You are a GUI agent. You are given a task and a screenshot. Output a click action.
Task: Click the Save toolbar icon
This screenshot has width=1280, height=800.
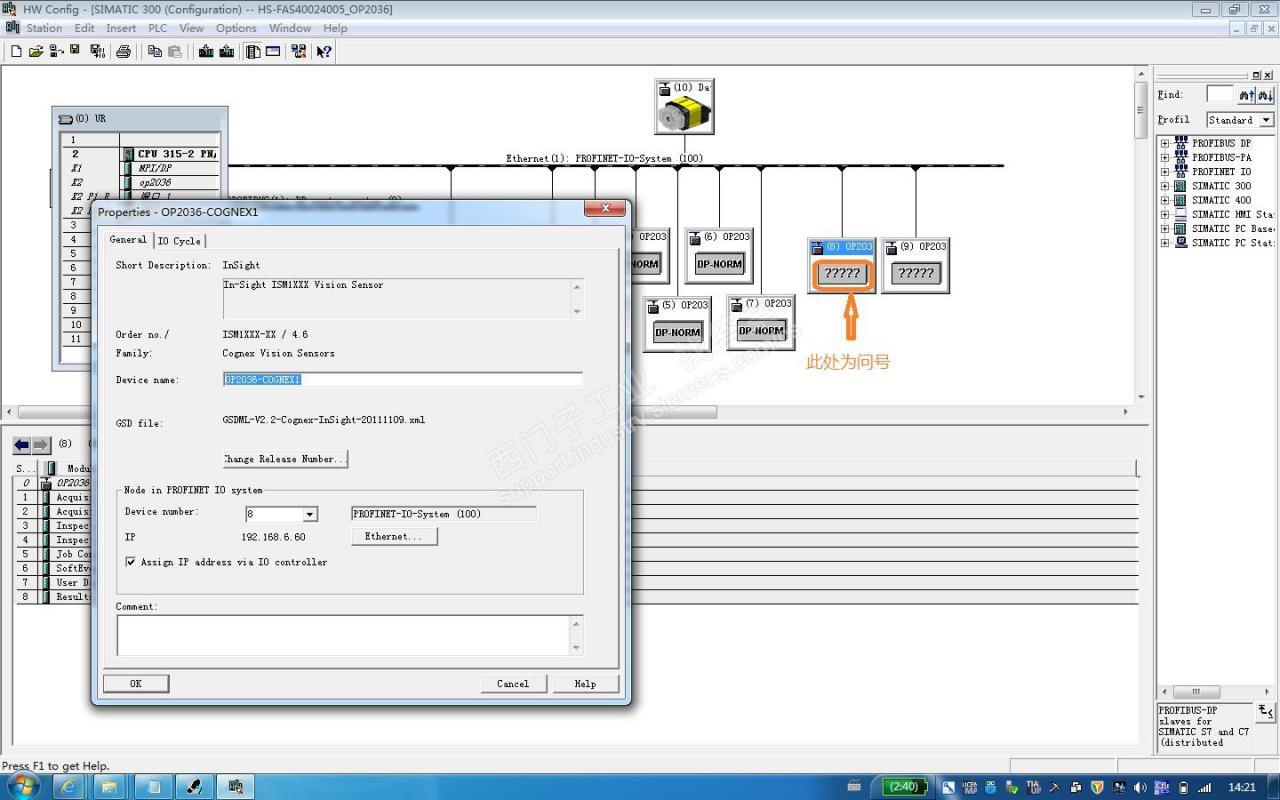point(75,51)
